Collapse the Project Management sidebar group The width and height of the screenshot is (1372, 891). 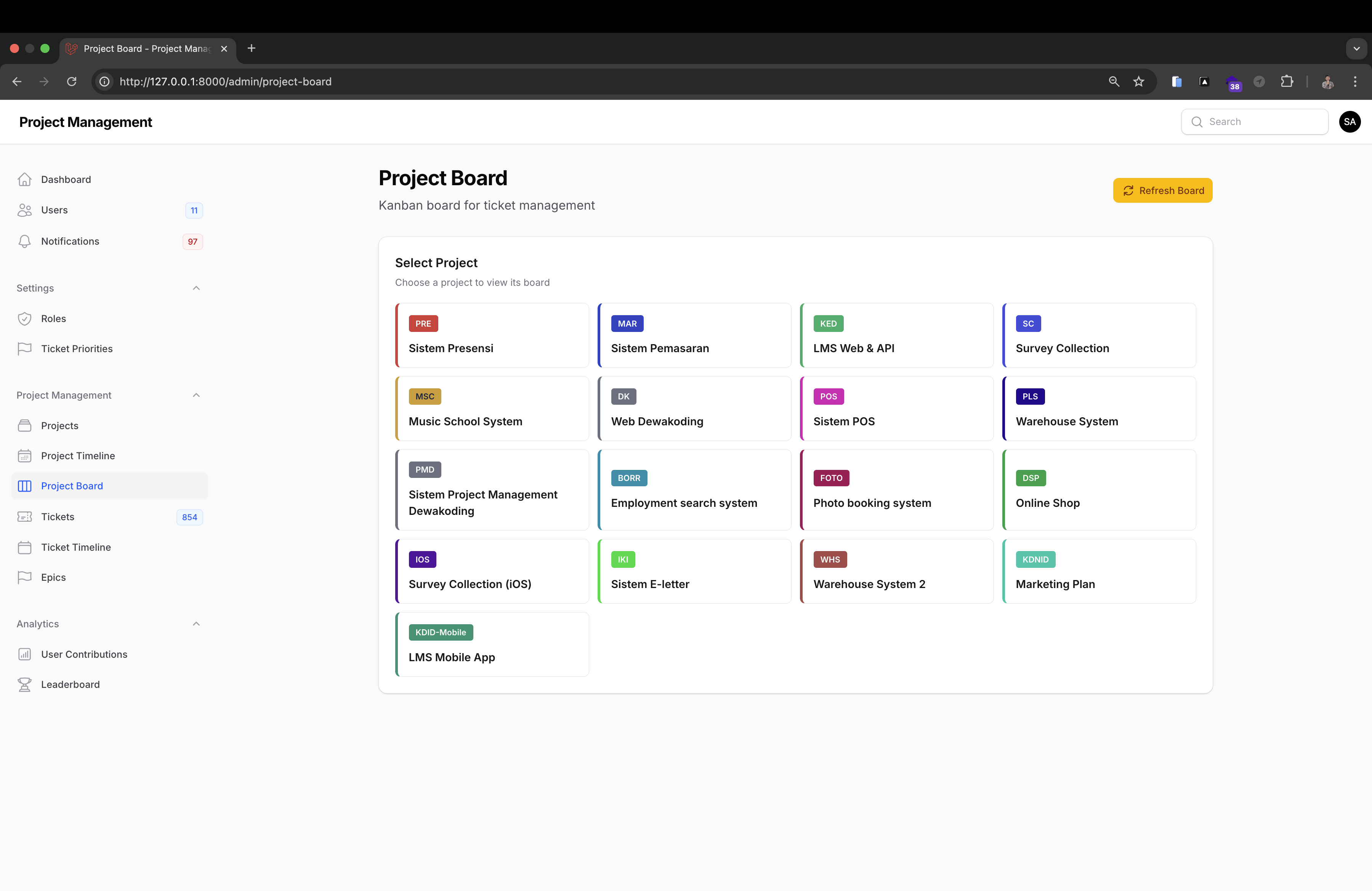coord(196,395)
